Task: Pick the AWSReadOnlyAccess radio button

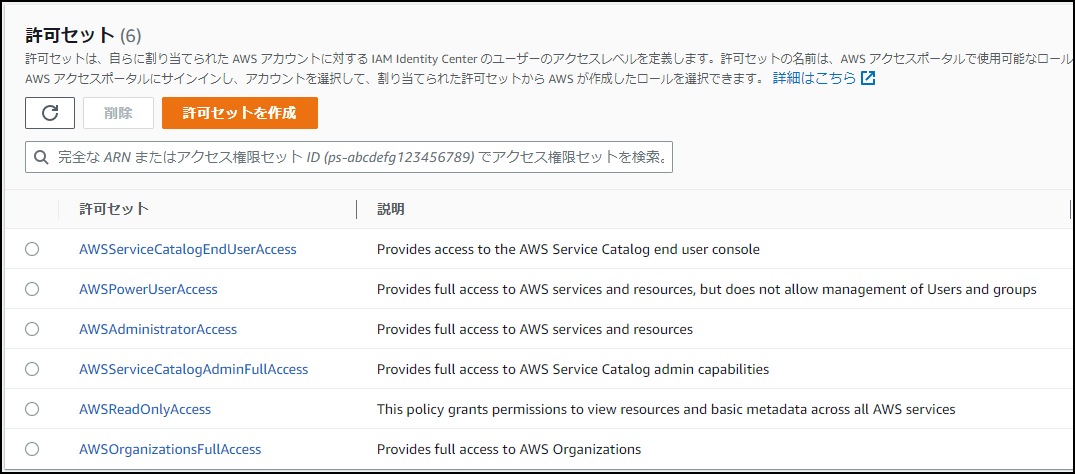Action: click(32, 409)
